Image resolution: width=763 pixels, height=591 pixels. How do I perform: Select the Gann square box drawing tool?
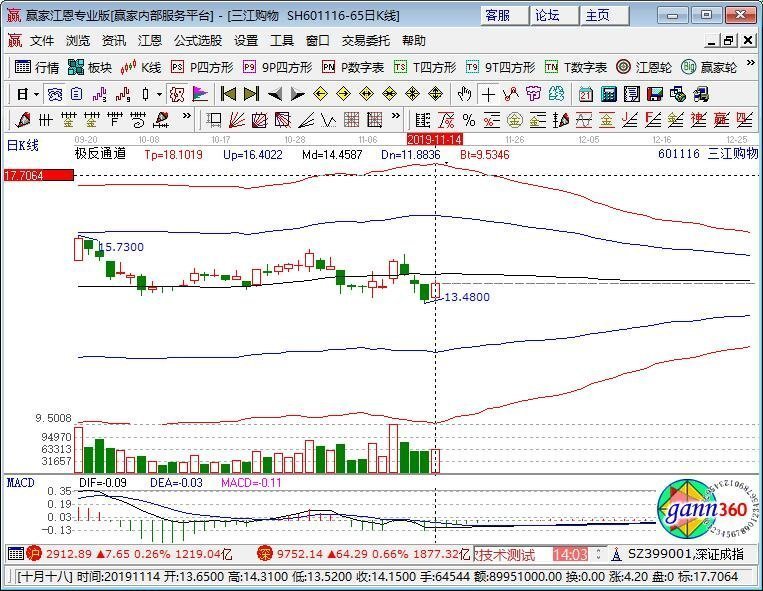(x=260, y=119)
